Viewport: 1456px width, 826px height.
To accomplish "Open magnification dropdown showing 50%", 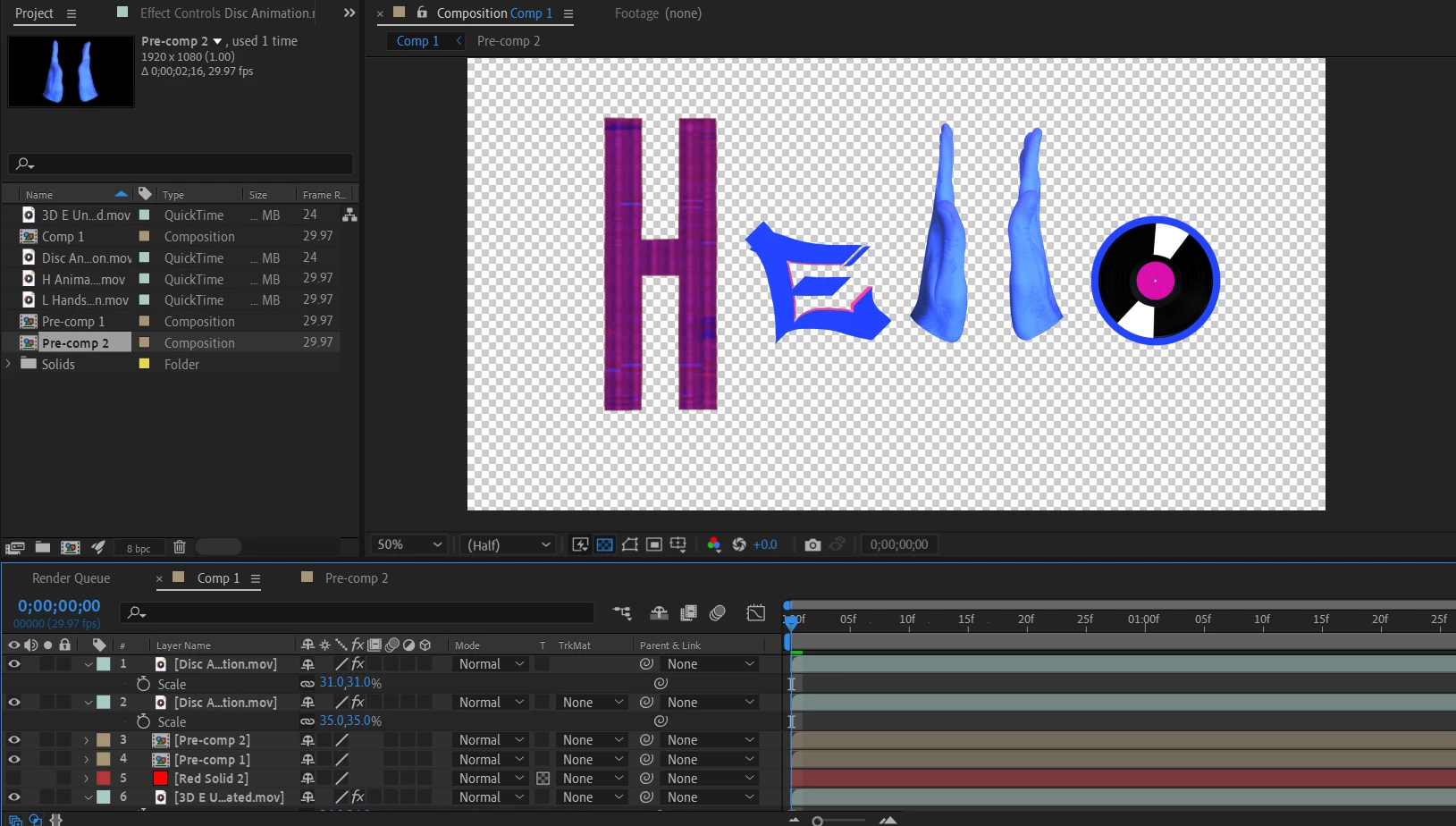I will 409,544.
